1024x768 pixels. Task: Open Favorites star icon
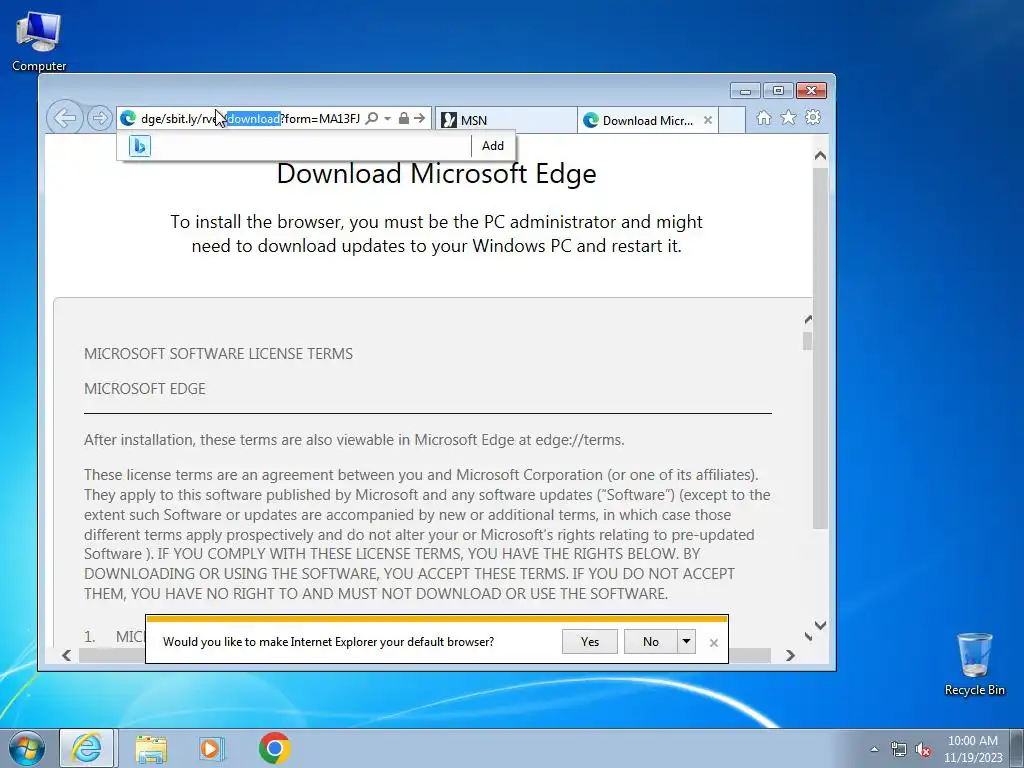[788, 118]
